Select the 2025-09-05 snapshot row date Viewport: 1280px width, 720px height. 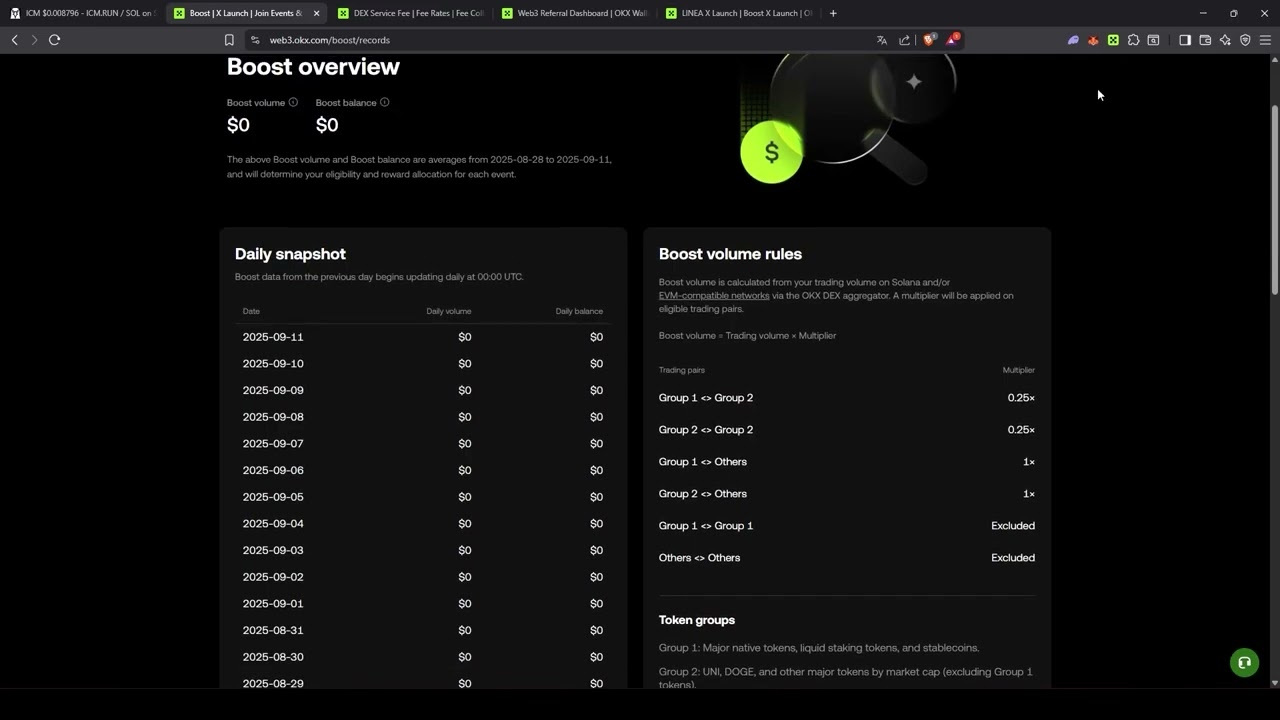pos(273,497)
